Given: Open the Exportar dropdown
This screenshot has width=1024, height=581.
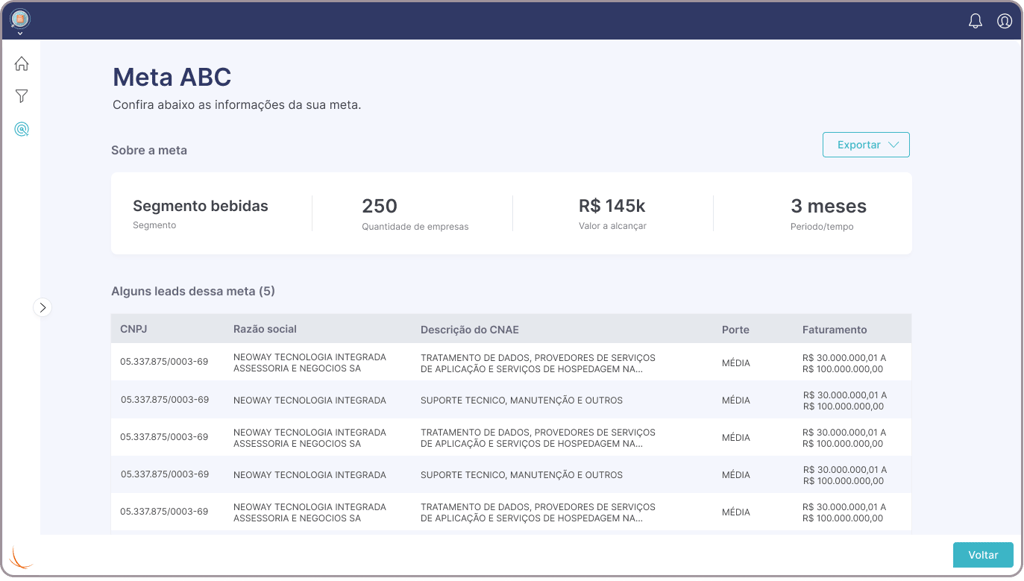Looking at the screenshot, I should click(865, 145).
